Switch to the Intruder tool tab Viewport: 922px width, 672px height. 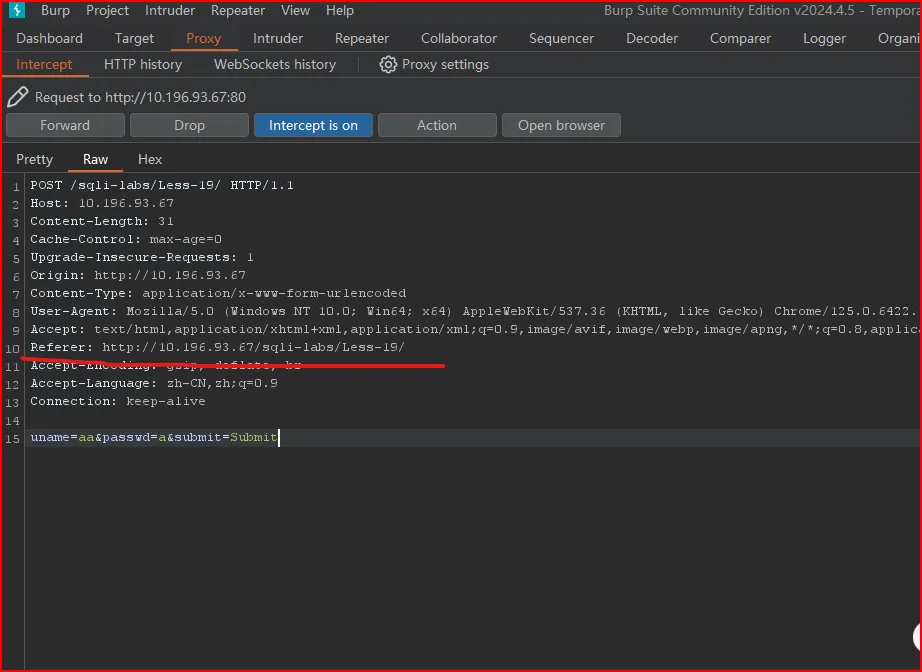[x=278, y=38]
